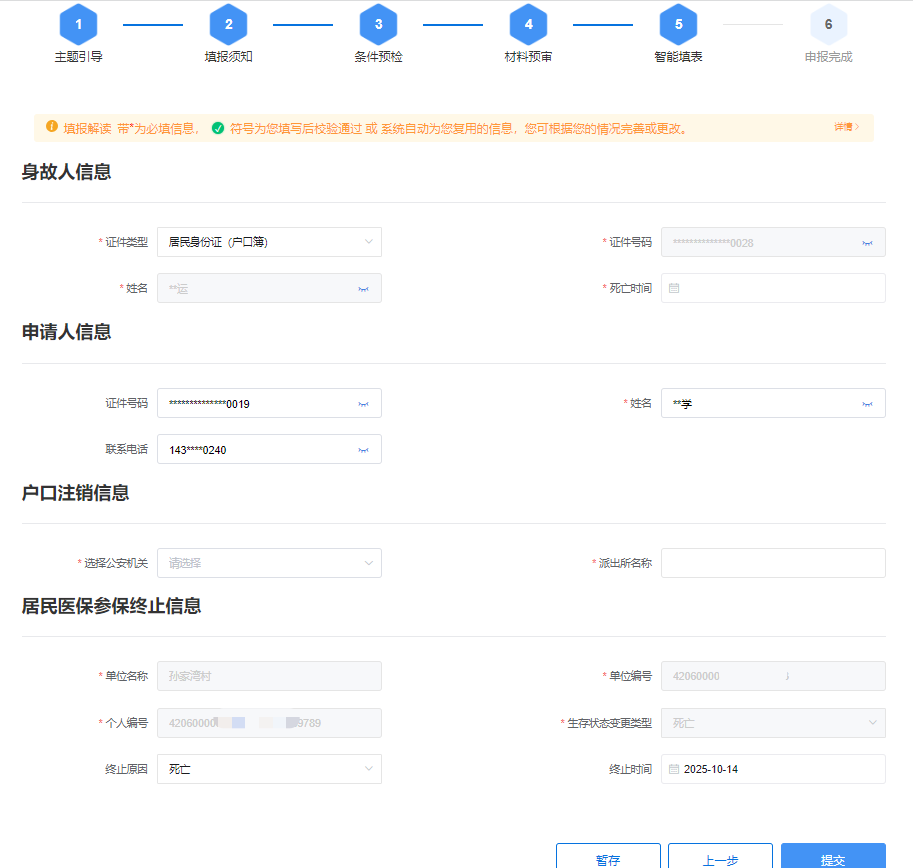Jump to step 3 条件预检
913x868 pixels.
(379, 25)
